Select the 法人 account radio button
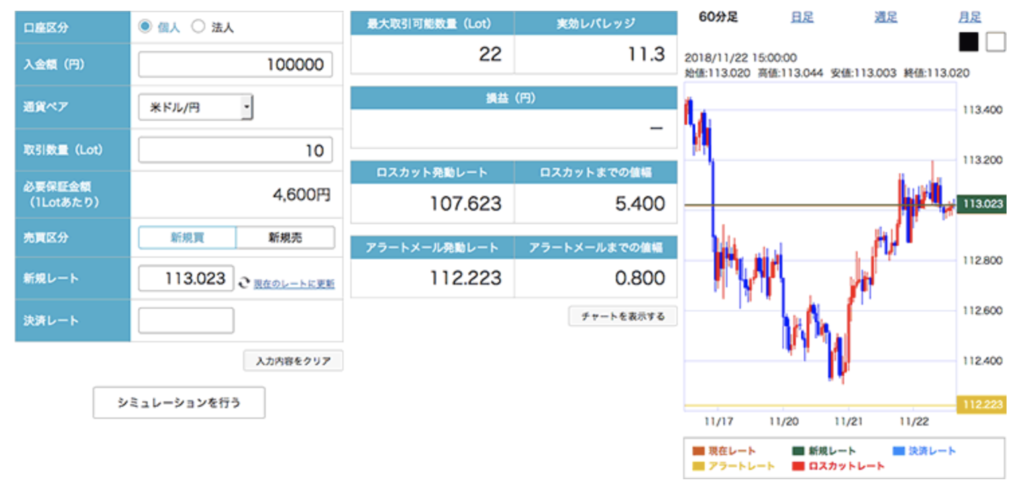Viewport: 1024px width, 490px height. click(x=197, y=26)
